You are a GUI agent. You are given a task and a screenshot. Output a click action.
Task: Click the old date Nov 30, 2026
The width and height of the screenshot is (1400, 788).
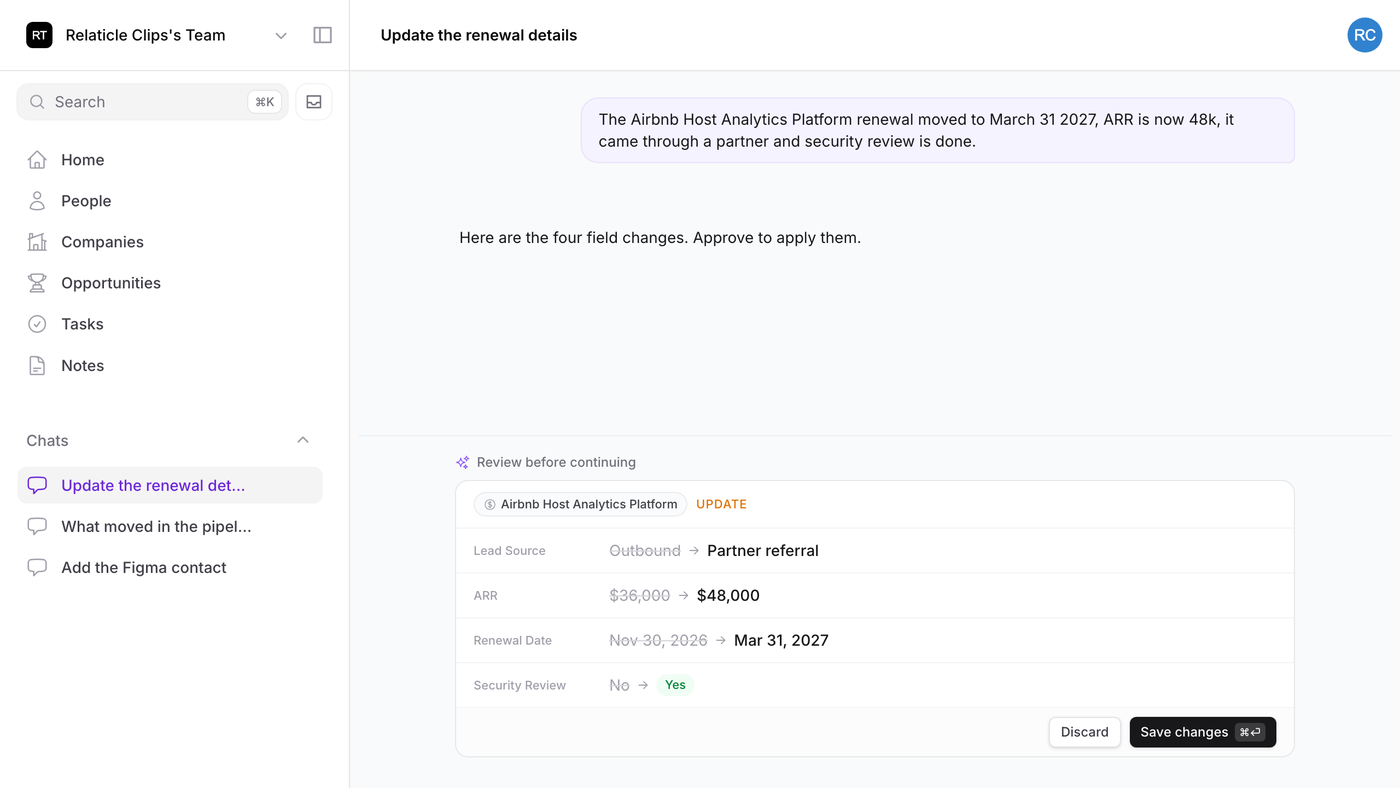[x=658, y=640]
